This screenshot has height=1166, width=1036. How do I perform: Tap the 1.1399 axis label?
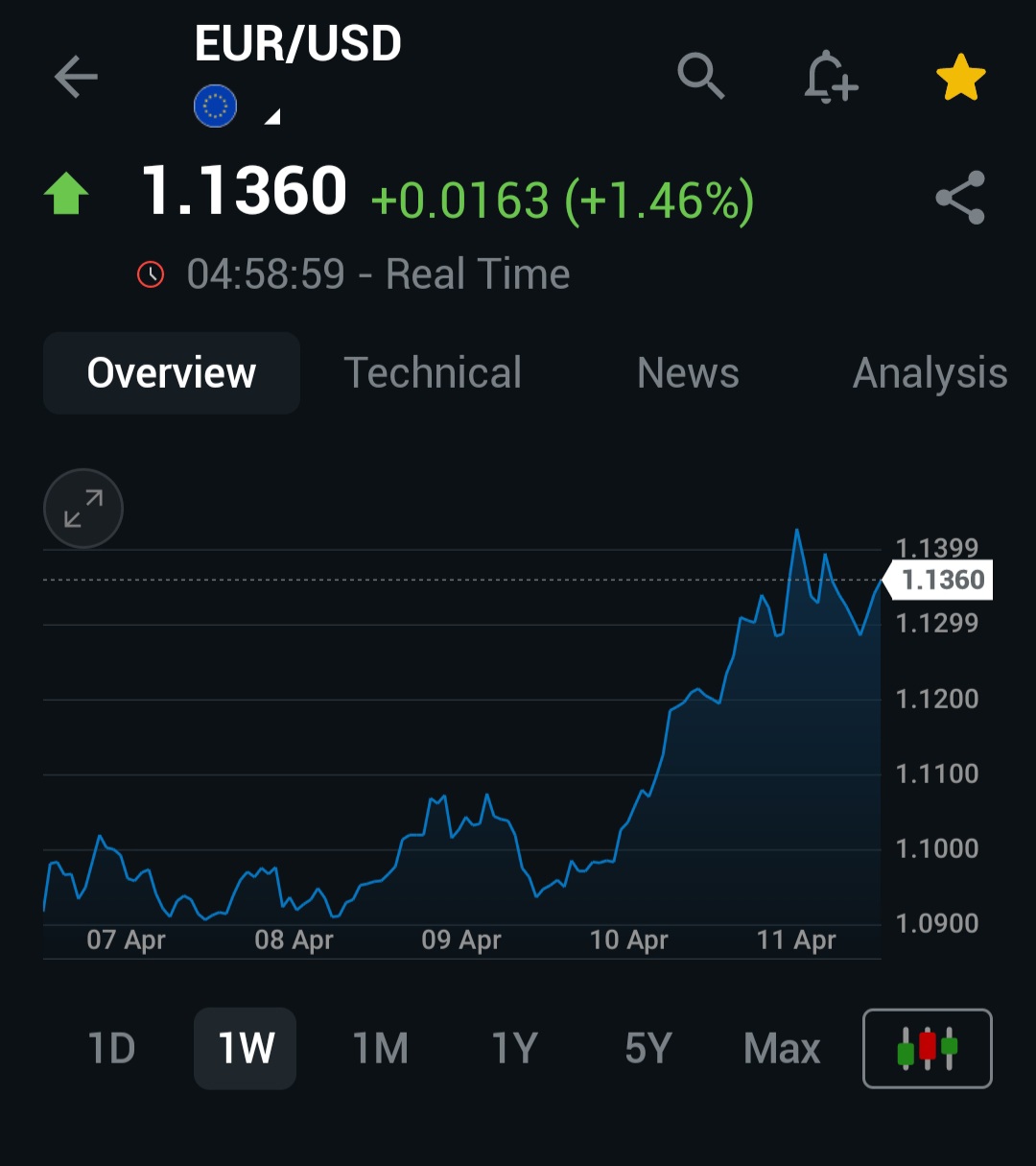(x=936, y=548)
